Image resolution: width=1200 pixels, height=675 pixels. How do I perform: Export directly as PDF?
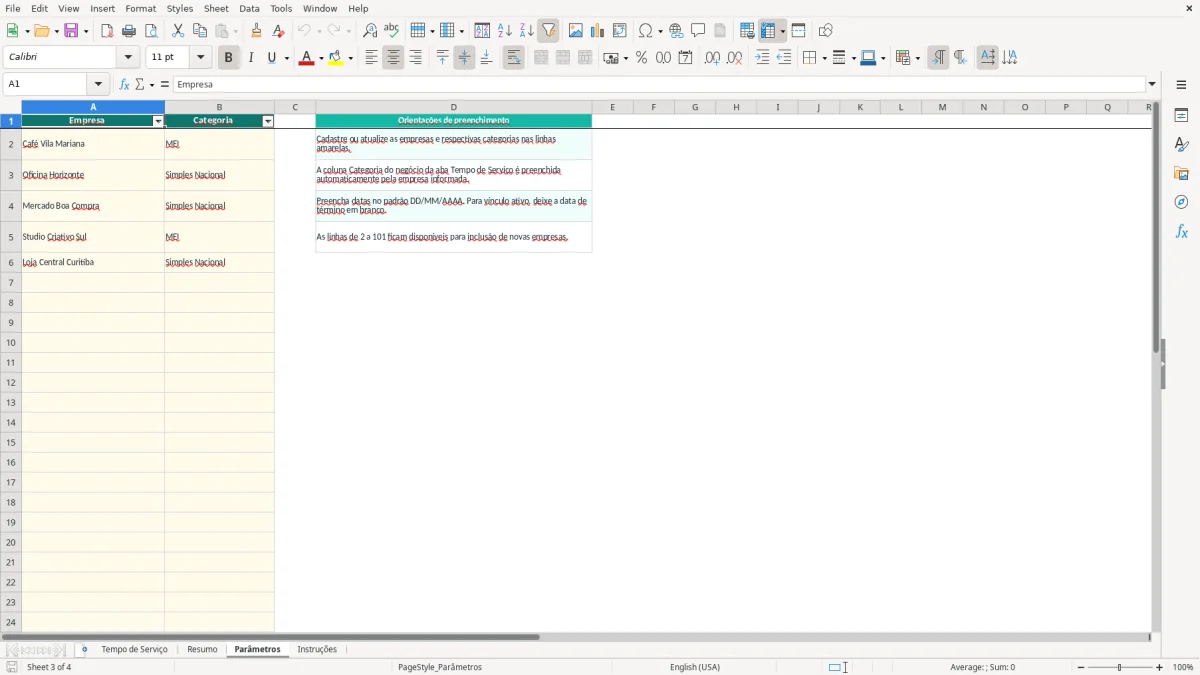pyautogui.click(x=107, y=31)
